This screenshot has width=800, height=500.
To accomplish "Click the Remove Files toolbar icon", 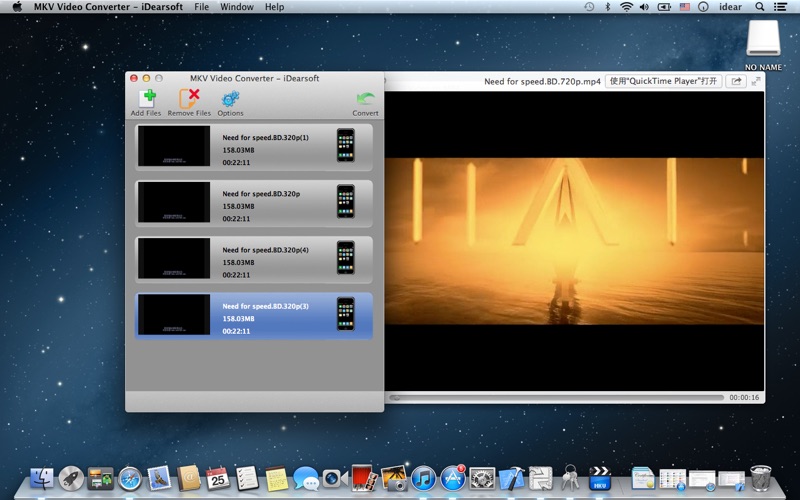I will click(x=189, y=98).
